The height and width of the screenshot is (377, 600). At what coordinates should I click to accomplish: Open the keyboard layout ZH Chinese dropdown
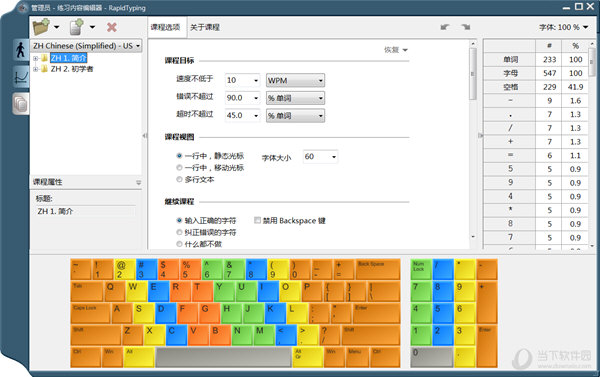point(86,46)
